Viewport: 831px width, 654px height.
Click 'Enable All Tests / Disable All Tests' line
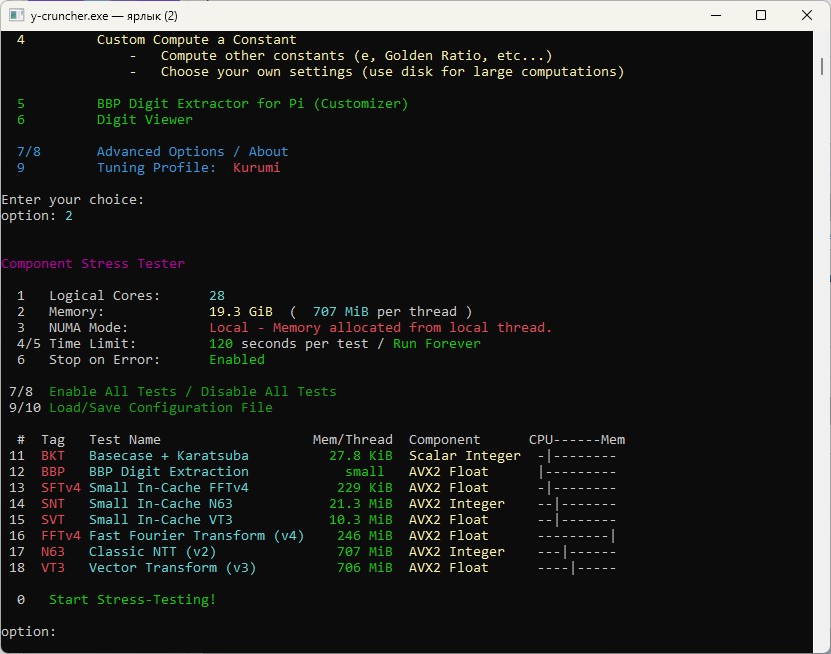193,392
